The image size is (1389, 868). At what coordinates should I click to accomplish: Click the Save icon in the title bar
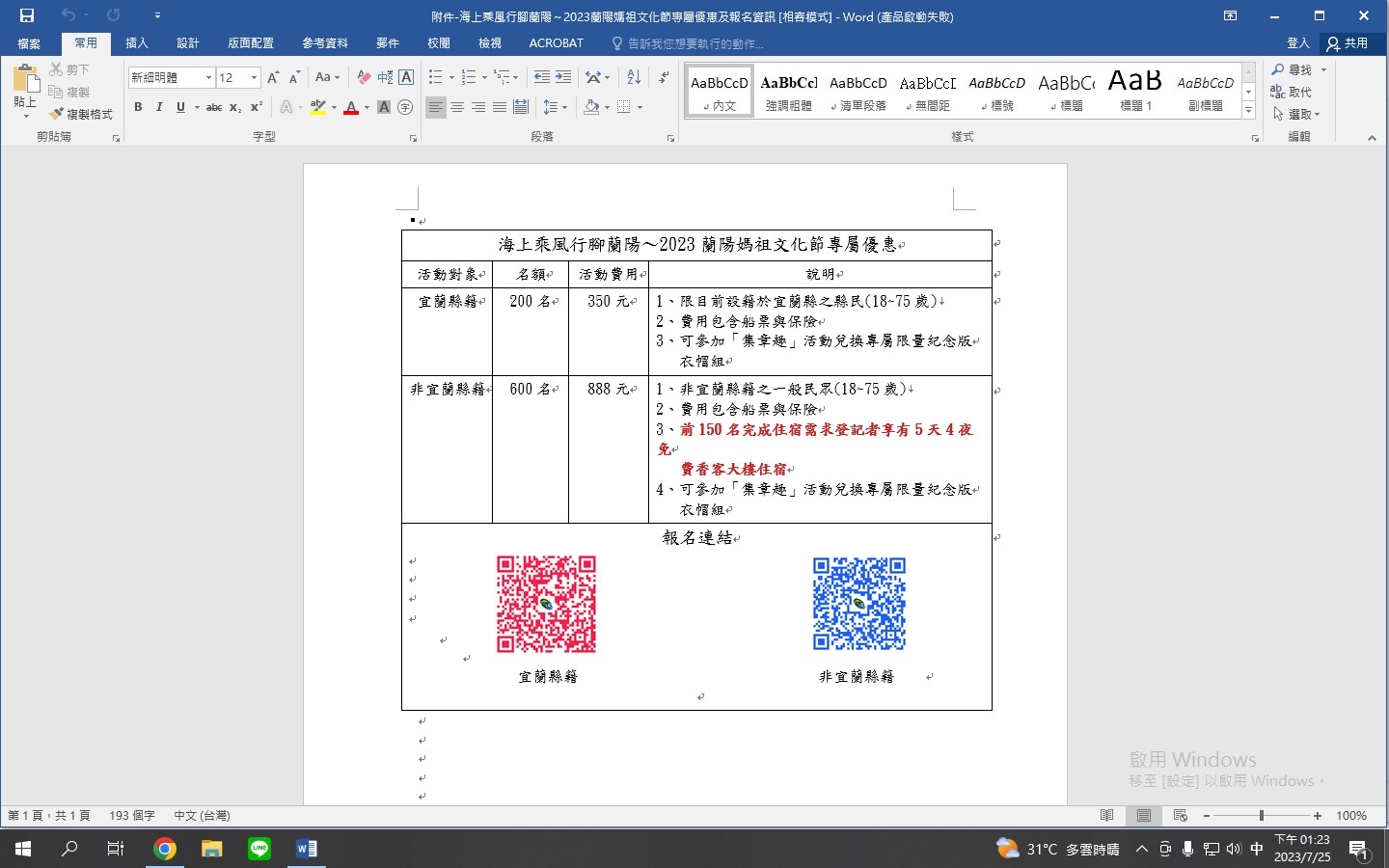(x=27, y=15)
